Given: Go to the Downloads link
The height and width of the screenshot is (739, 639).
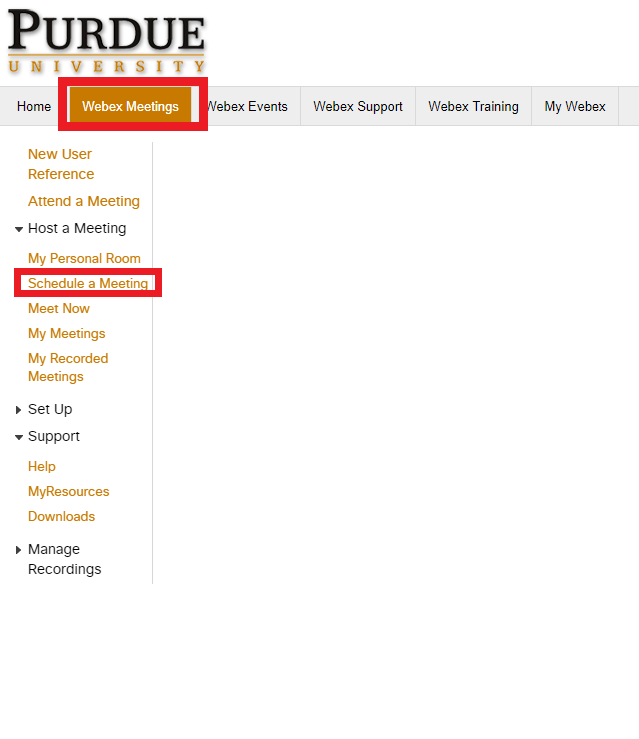Looking at the screenshot, I should point(62,517).
